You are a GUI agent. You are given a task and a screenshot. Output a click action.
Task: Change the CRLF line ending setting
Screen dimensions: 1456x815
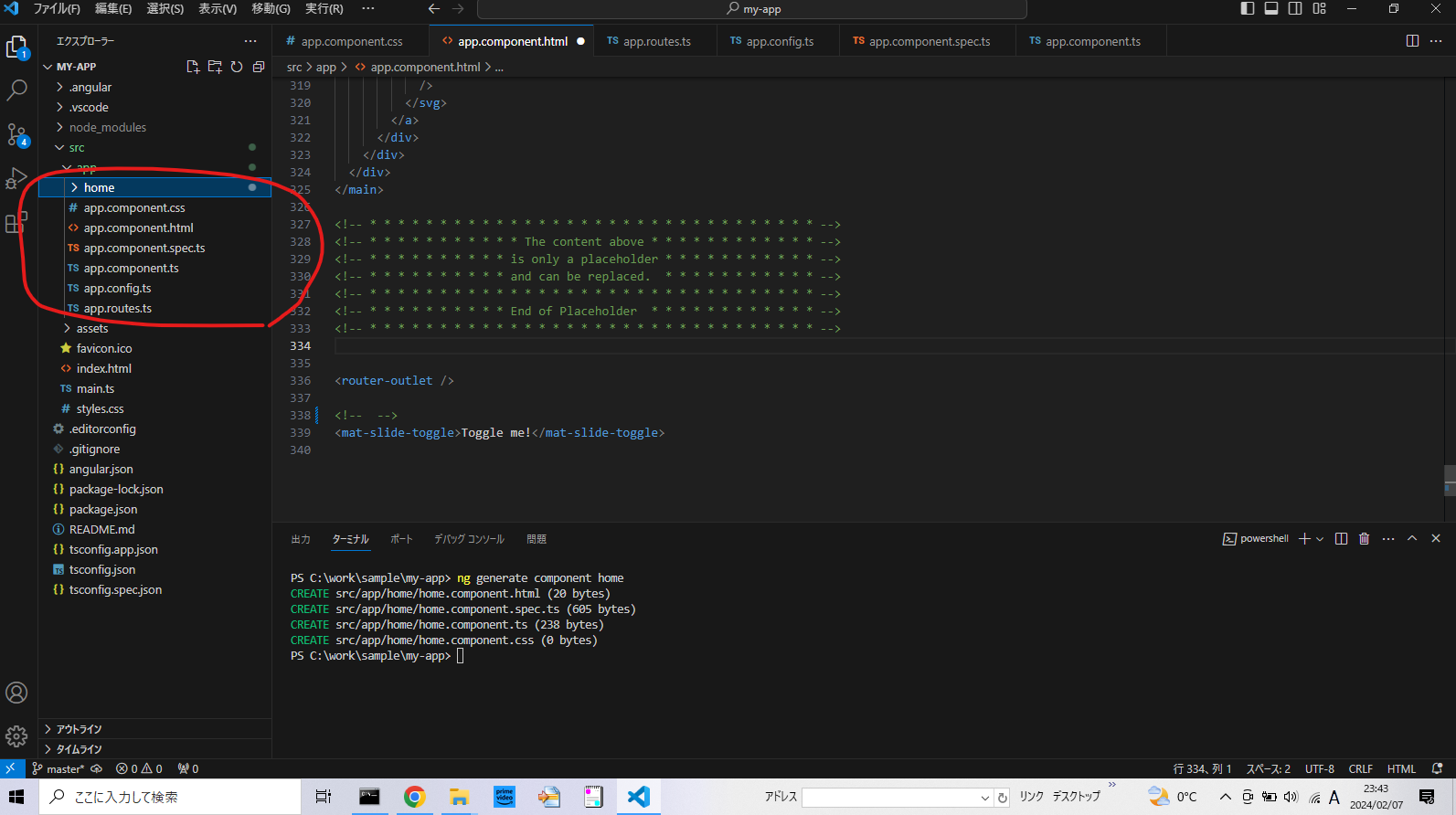pyautogui.click(x=1360, y=769)
